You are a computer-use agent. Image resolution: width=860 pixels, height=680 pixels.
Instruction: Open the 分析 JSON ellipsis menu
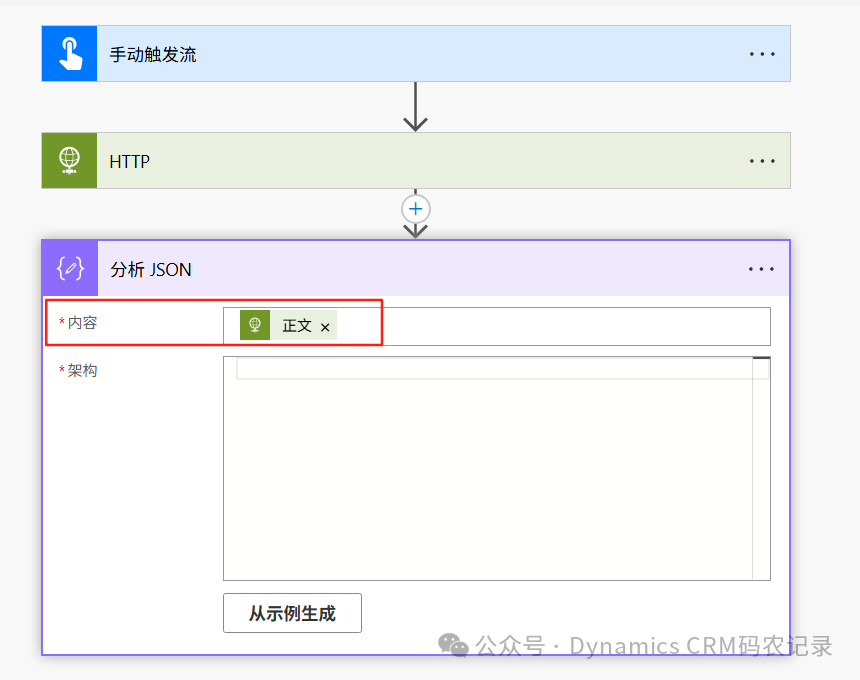[762, 268]
